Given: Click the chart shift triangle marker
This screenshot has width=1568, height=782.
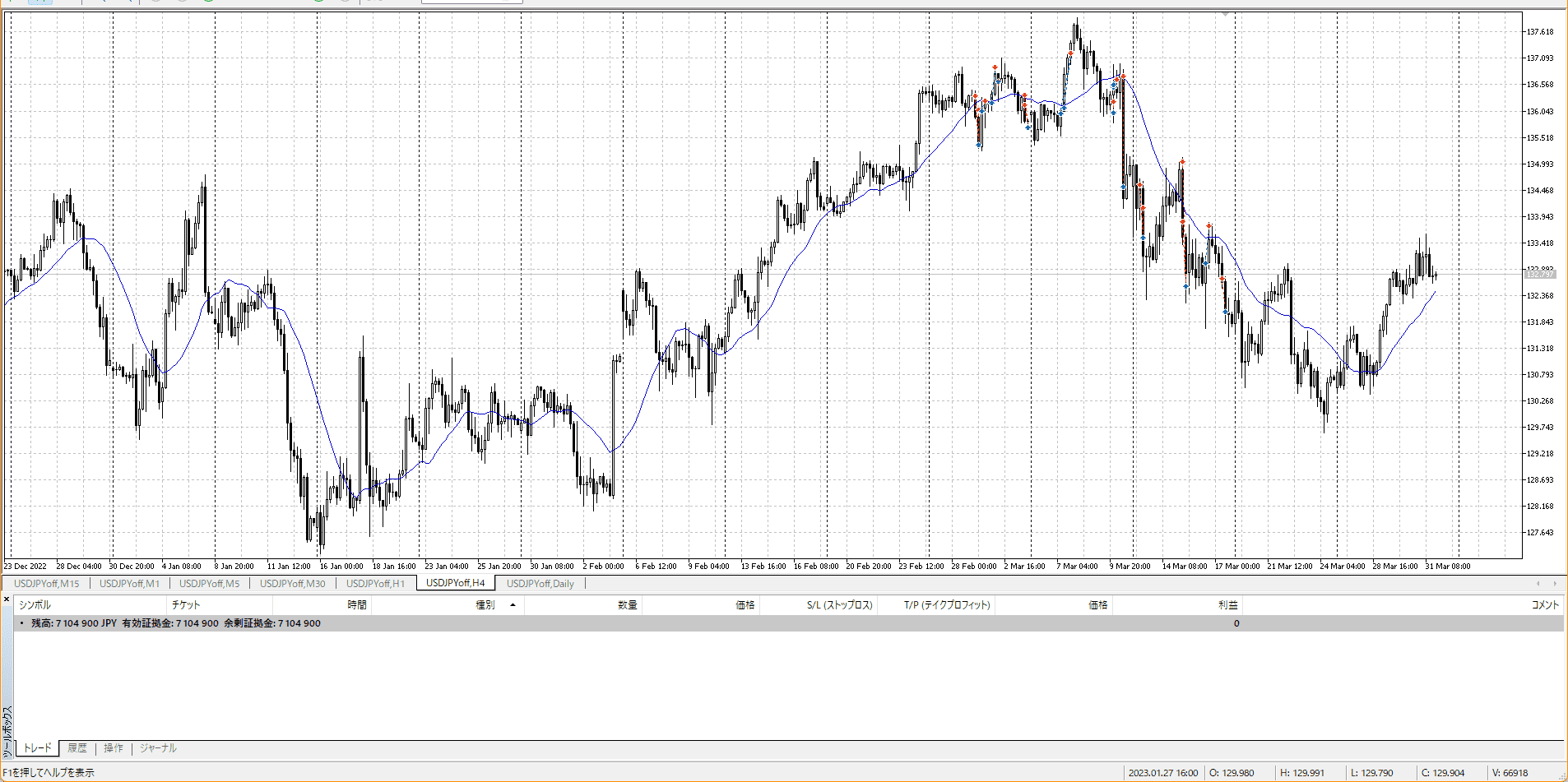Looking at the screenshot, I should pyautogui.click(x=1225, y=15).
